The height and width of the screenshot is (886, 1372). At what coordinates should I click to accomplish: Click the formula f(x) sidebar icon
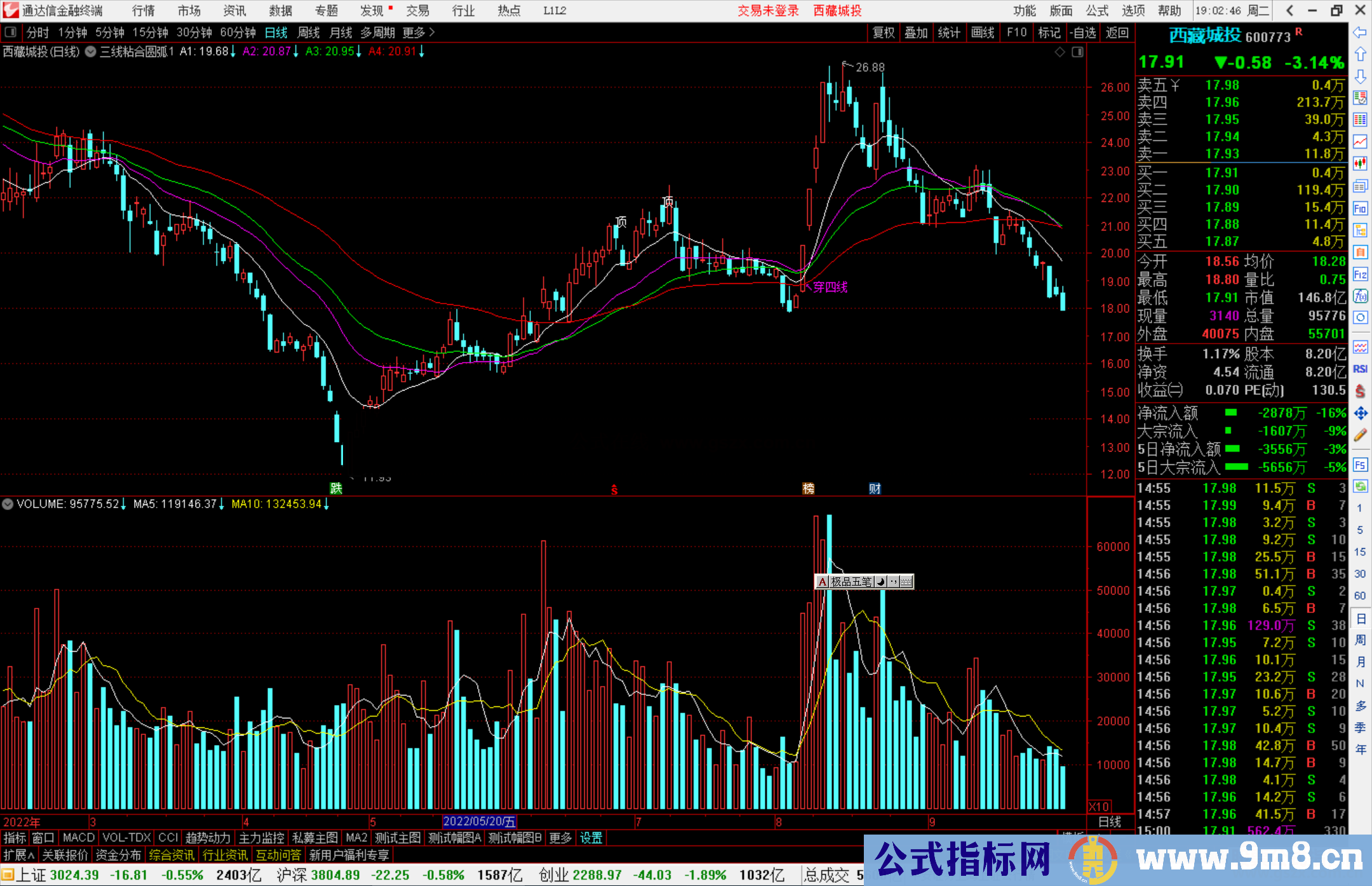pyautogui.click(x=1360, y=296)
